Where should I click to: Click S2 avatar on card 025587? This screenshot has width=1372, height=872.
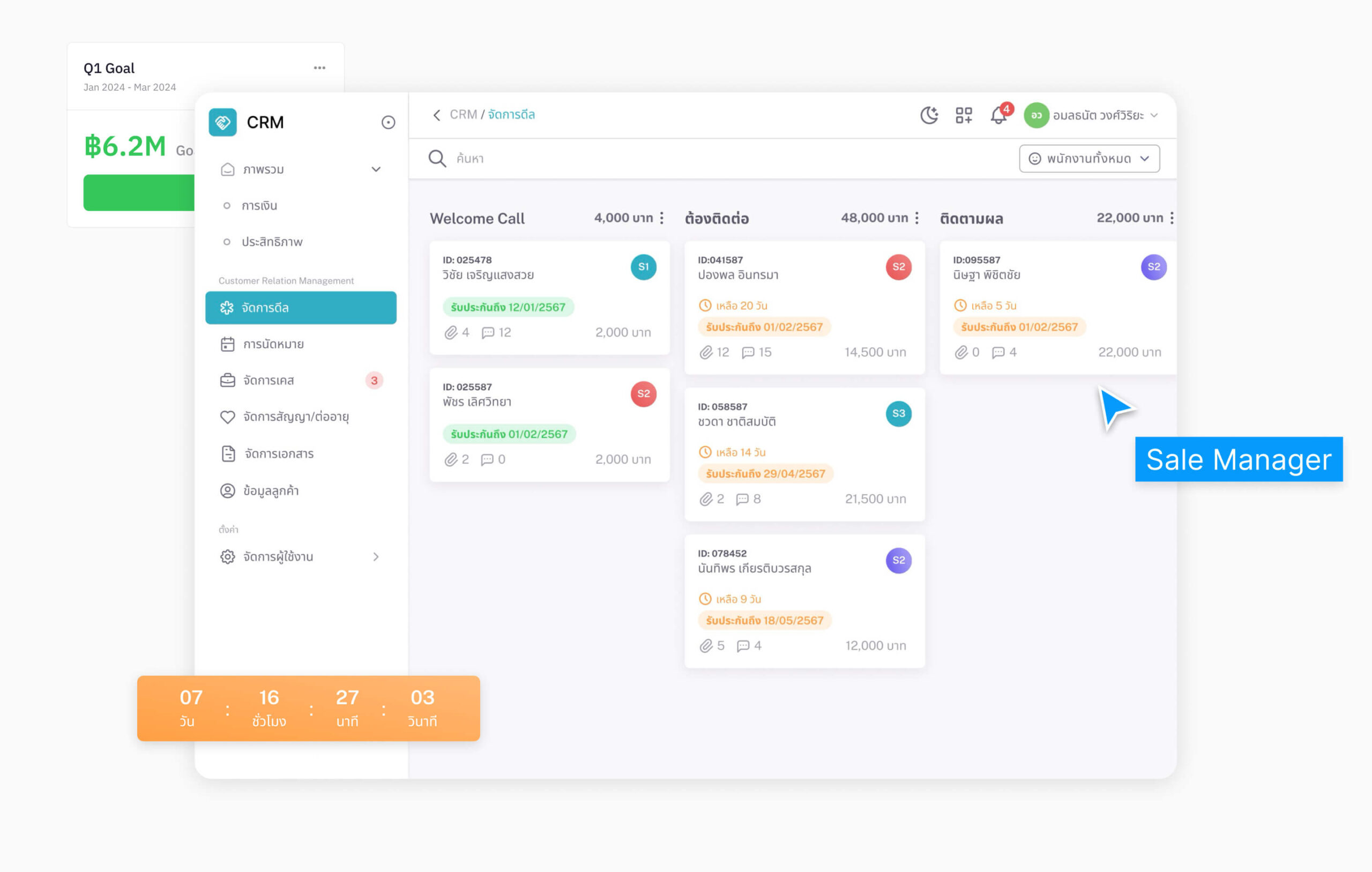[x=643, y=394]
